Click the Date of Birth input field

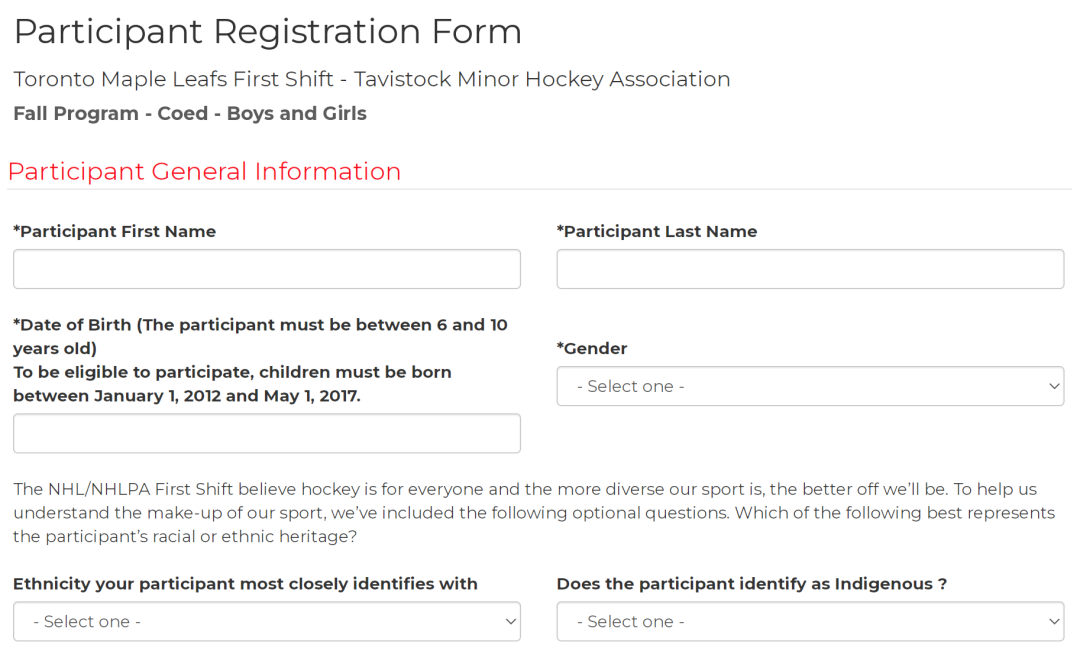tap(266, 433)
